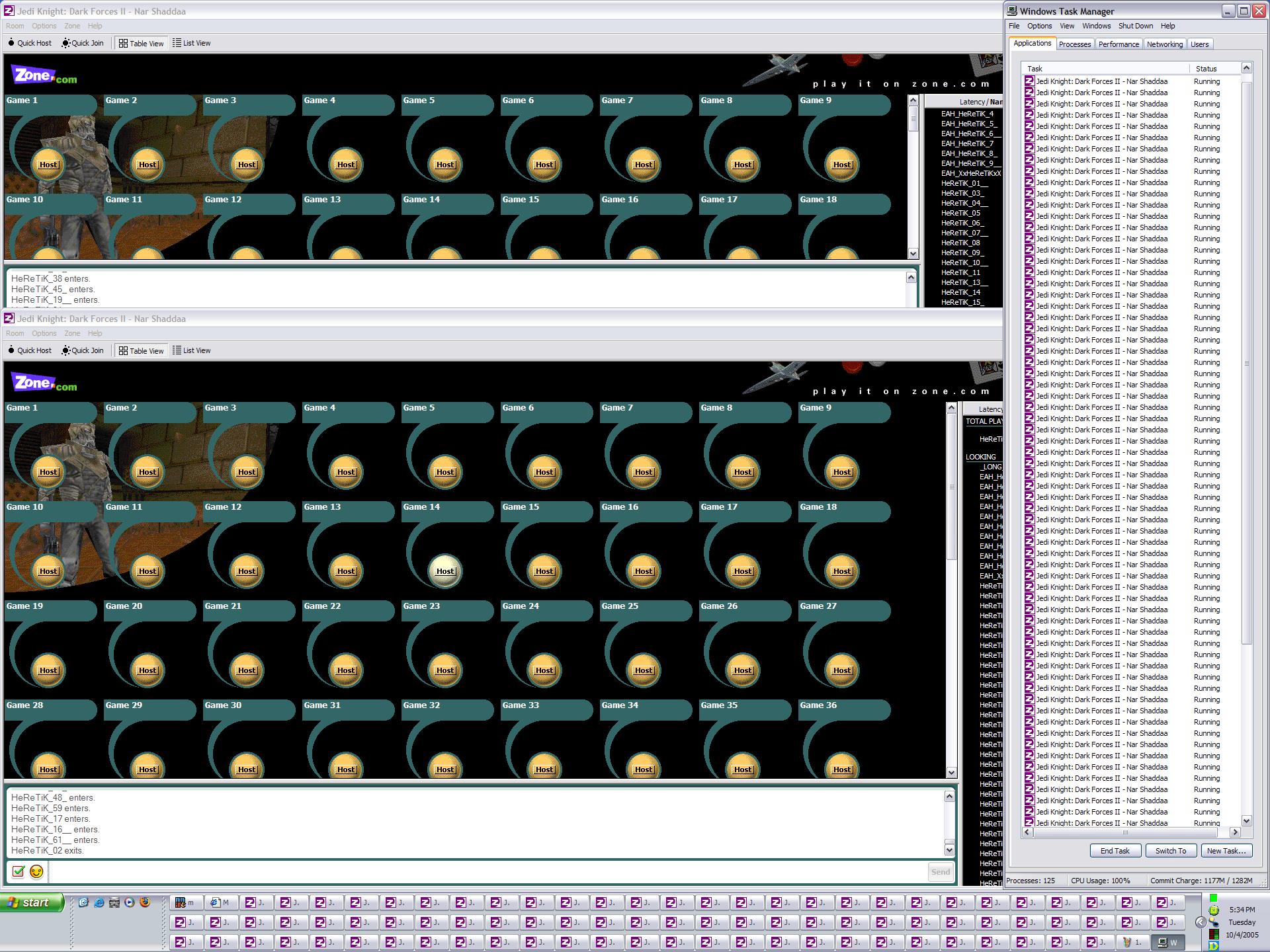This screenshot has height=952, width=1270.
Task: Click Task Manager taskbar button labeled W
Action: (x=1168, y=942)
